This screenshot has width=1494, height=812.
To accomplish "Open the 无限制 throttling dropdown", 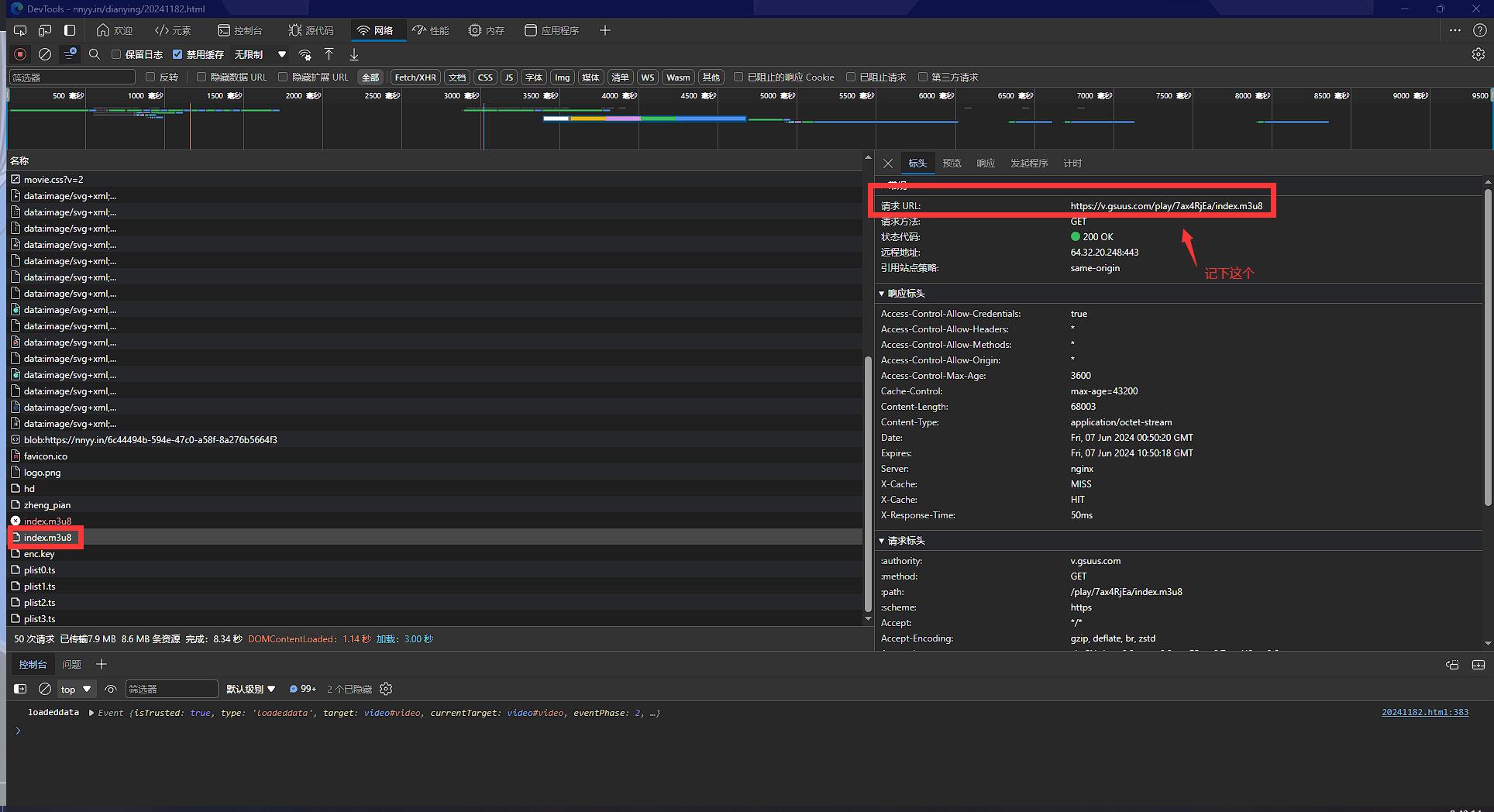I will tap(260, 54).
